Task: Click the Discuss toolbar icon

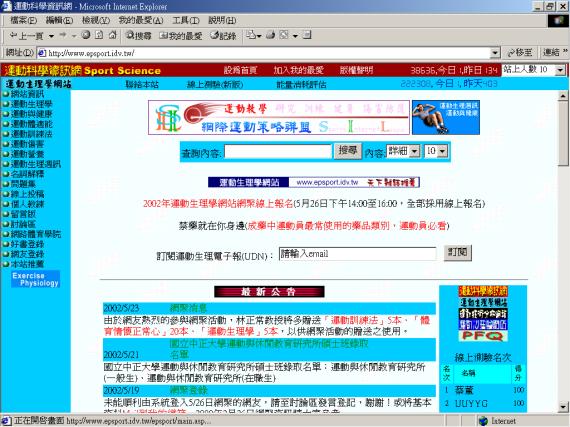Action: 308,35
